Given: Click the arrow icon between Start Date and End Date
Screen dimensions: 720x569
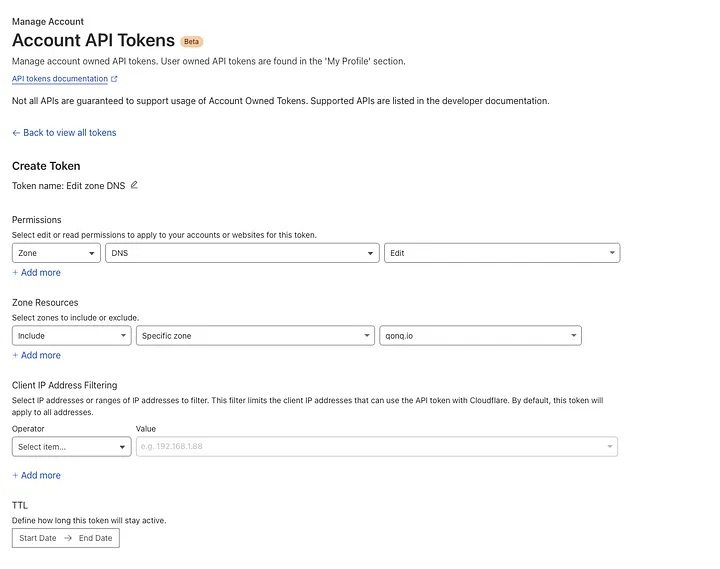Looking at the screenshot, I should [68, 538].
